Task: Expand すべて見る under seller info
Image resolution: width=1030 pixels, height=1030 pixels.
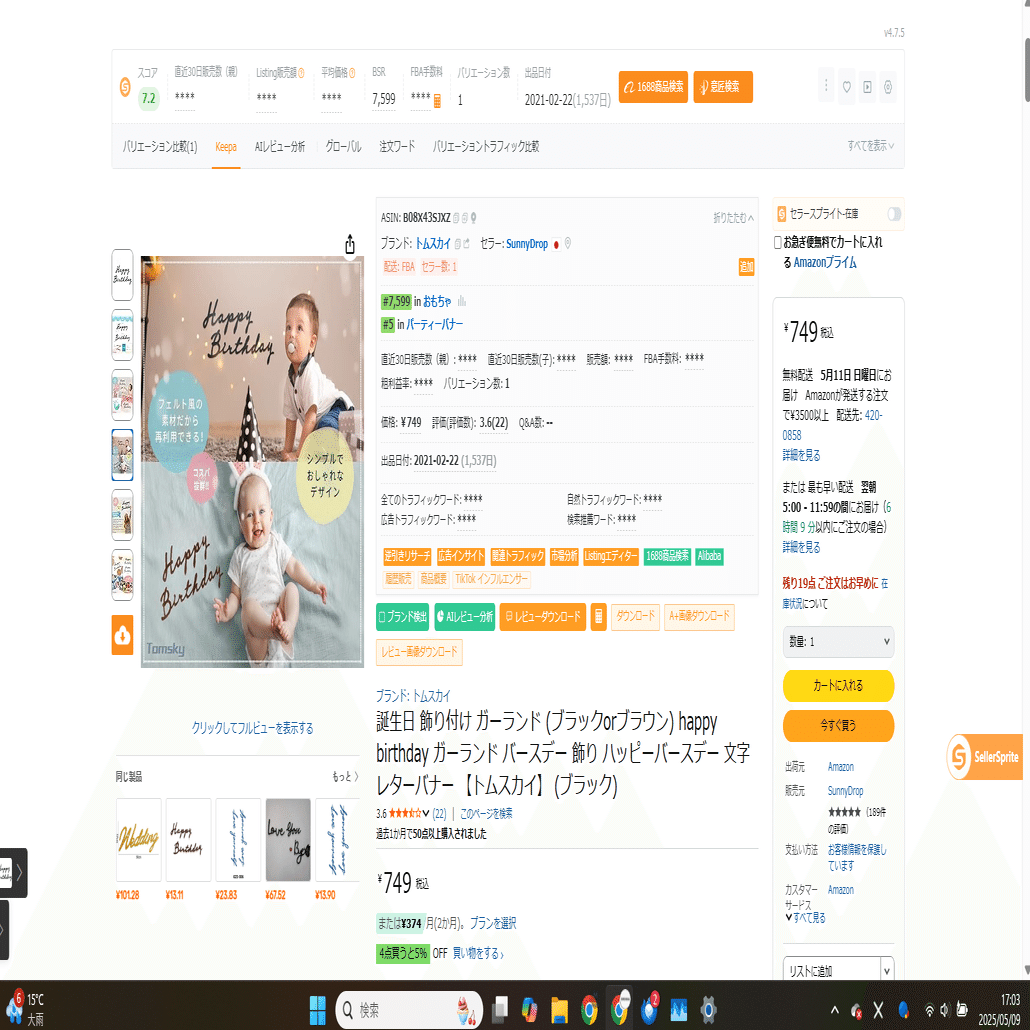Action: coord(805,918)
